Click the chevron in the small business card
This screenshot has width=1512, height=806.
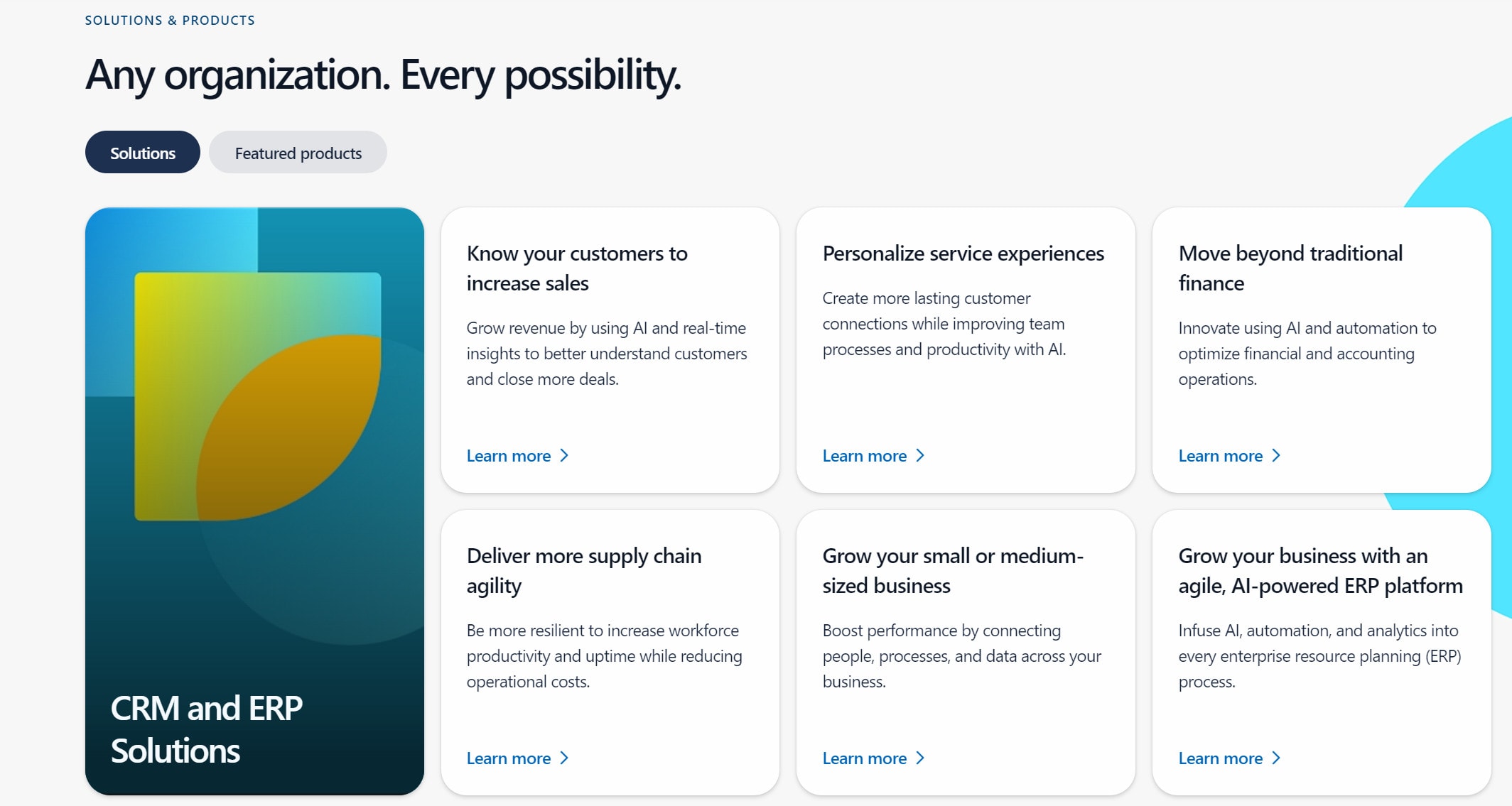[x=920, y=758]
